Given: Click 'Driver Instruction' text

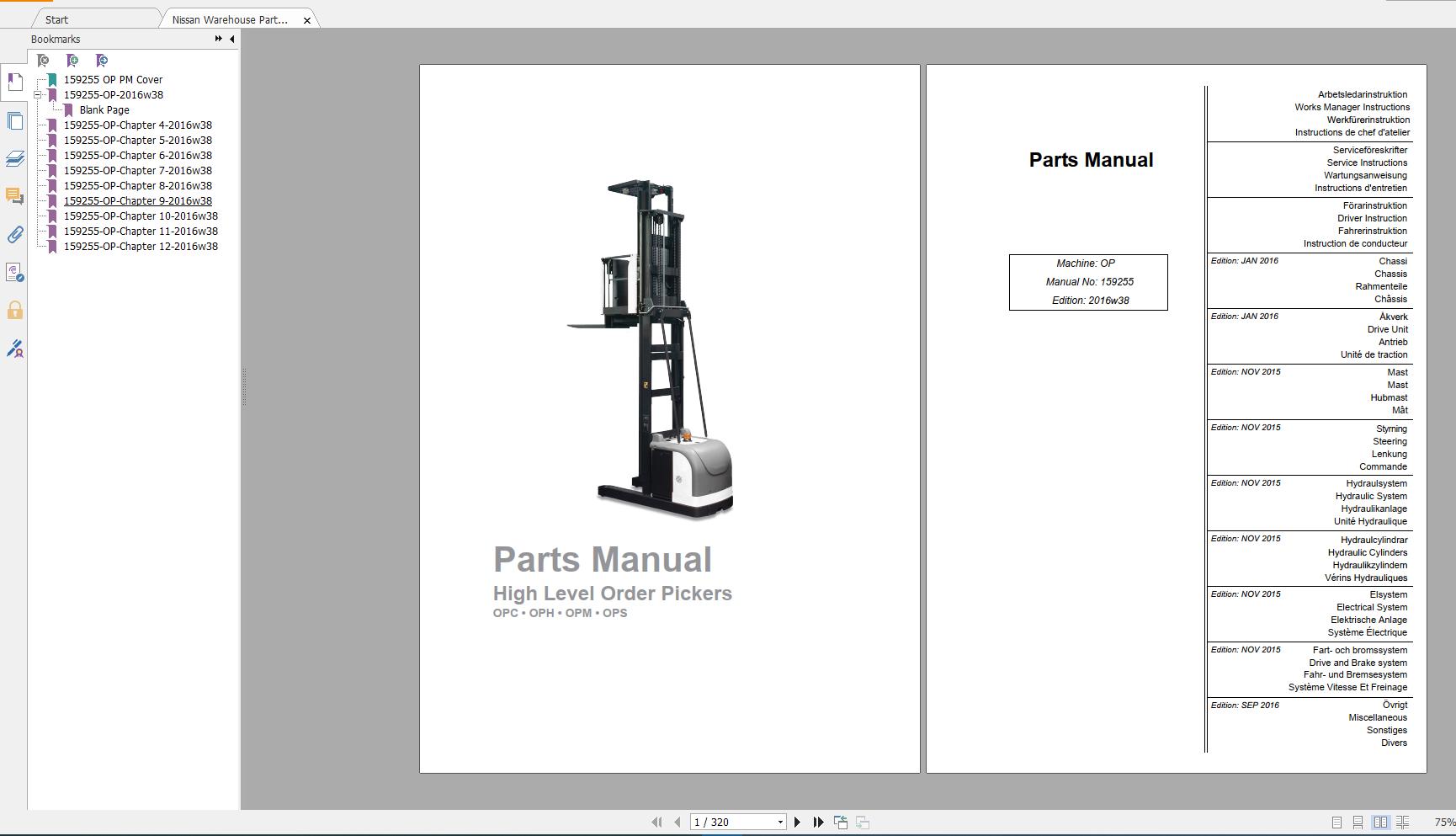Looking at the screenshot, I should (1372, 218).
